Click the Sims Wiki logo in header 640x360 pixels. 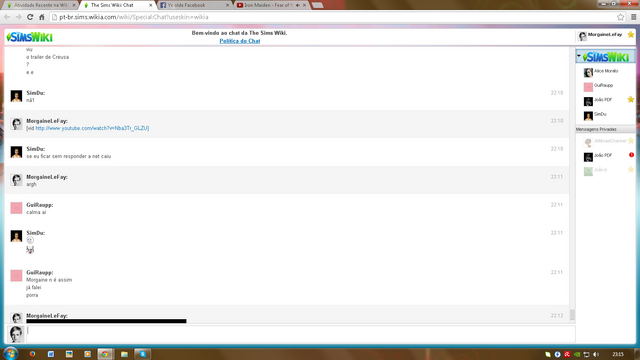[x=29, y=37]
